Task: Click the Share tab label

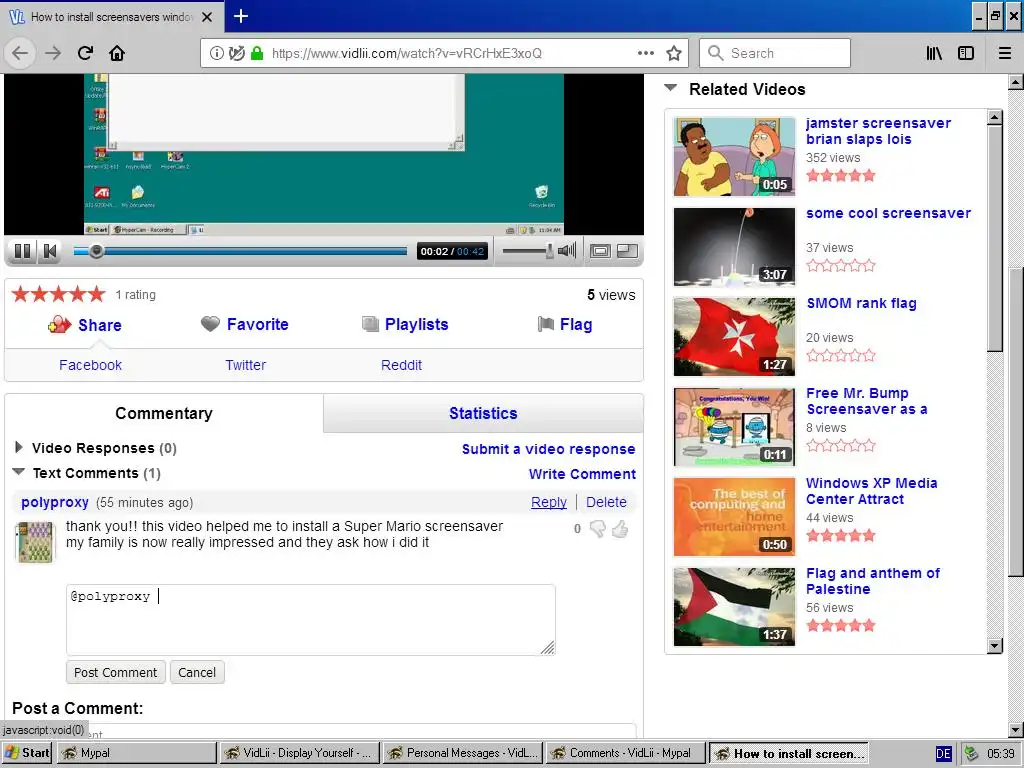Action: (100, 325)
